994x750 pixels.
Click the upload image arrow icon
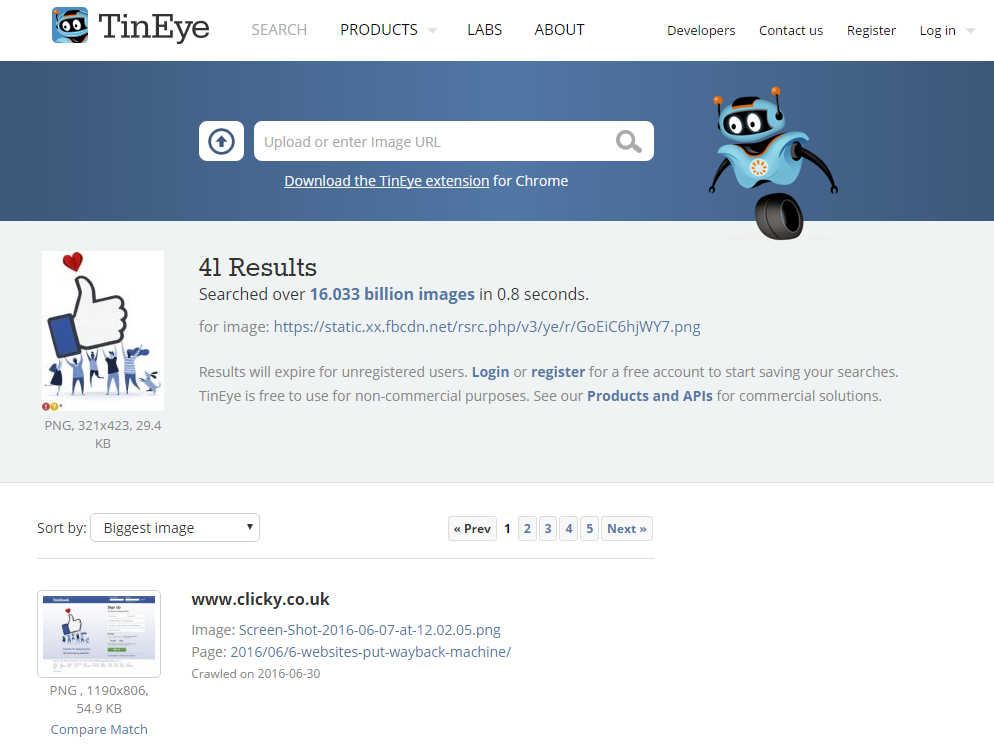221,142
